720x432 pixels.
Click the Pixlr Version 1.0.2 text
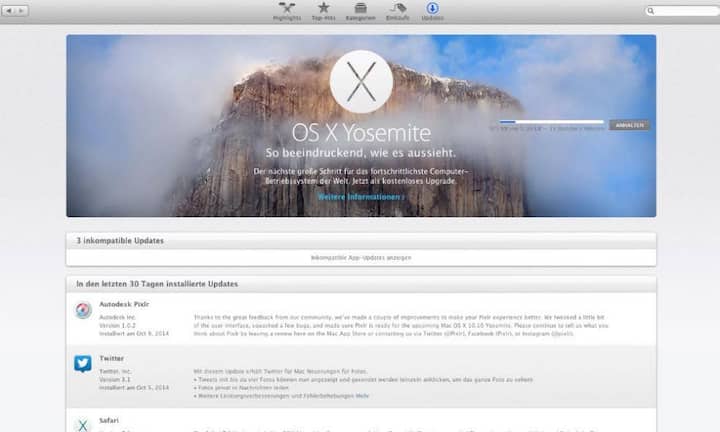[118, 325]
